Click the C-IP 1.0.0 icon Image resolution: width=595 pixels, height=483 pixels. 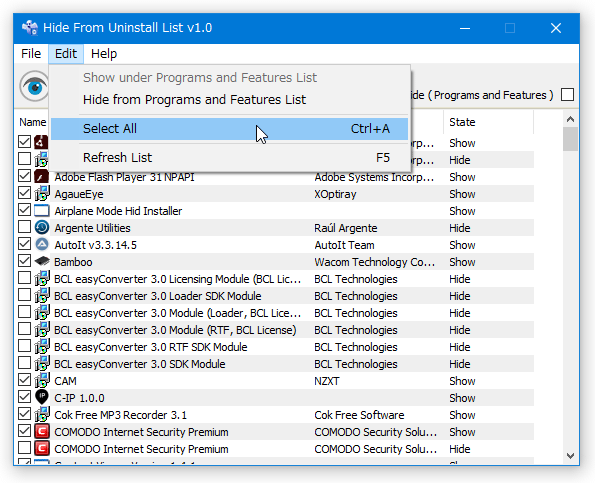[42, 397]
